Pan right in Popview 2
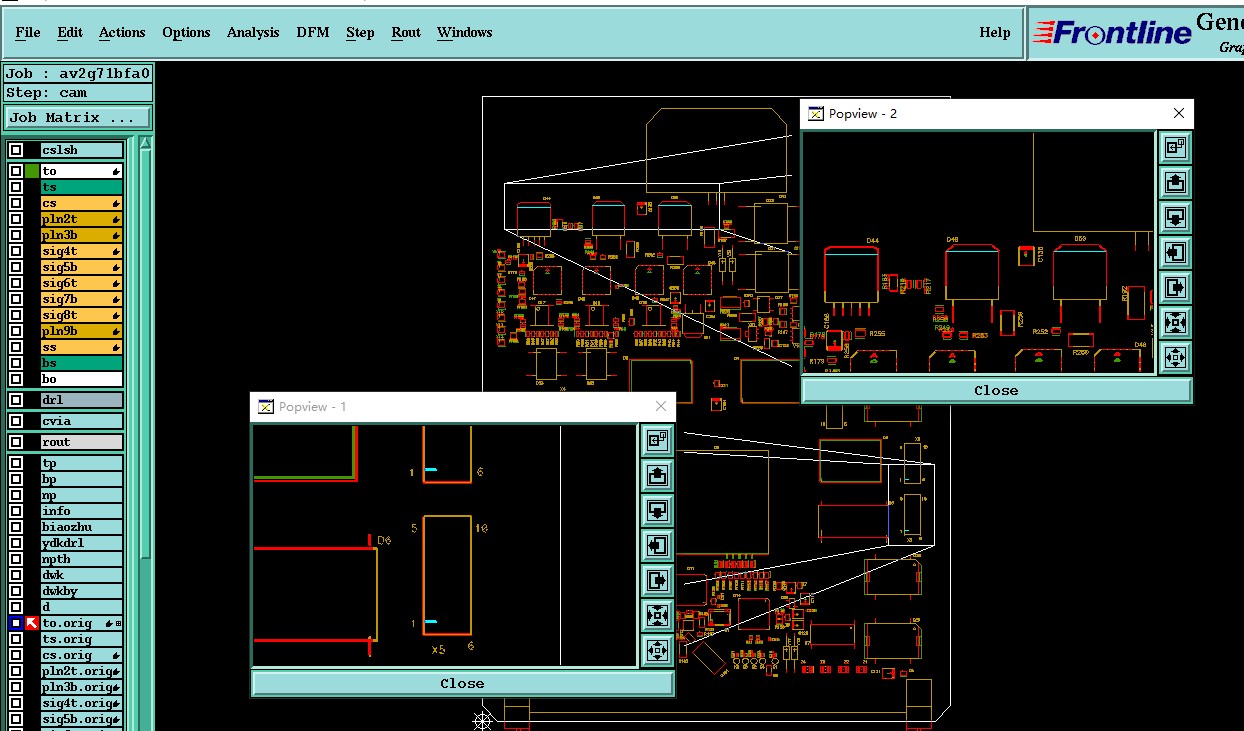 coord(1176,288)
